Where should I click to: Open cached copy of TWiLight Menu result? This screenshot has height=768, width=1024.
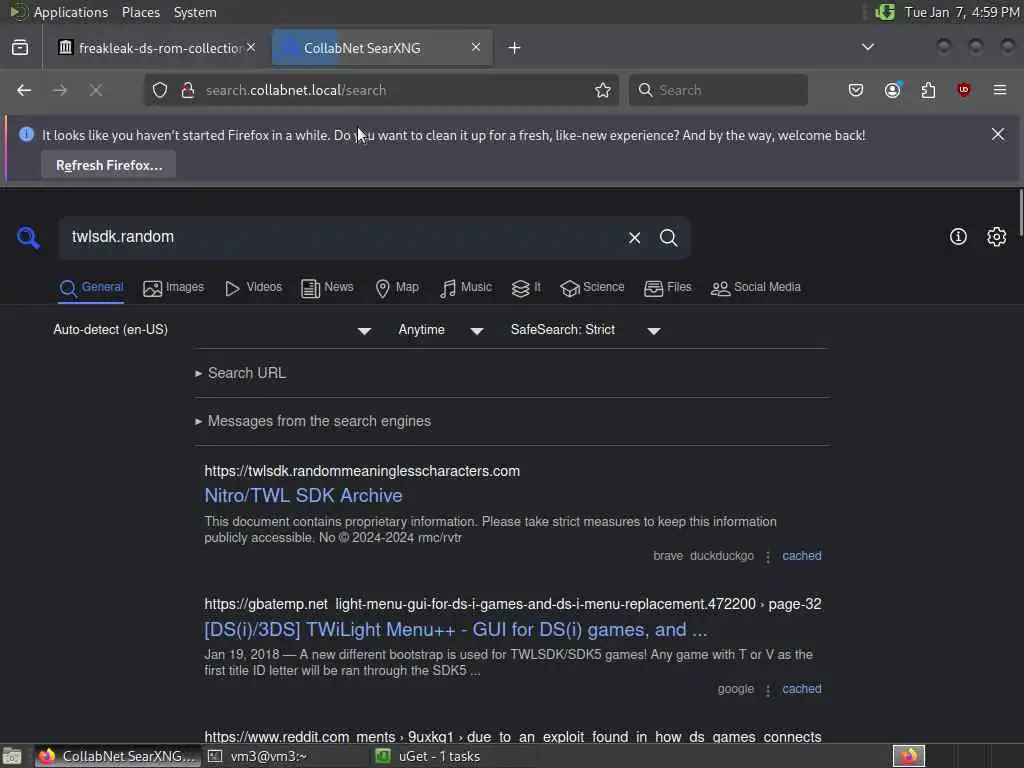pos(801,689)
